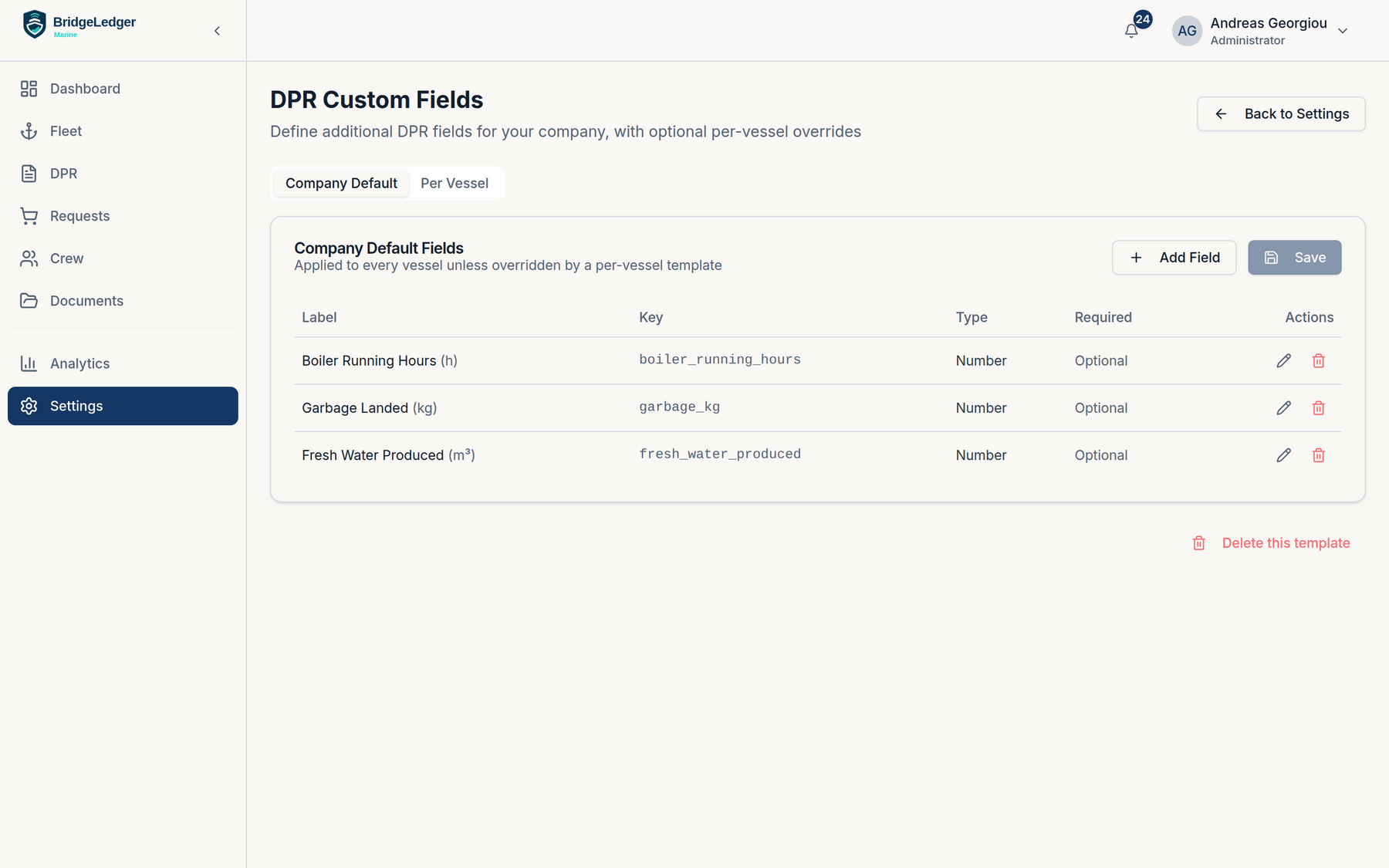Switch to the Per Vessel tab
The image size is (1389, 868).
[455, 183]
